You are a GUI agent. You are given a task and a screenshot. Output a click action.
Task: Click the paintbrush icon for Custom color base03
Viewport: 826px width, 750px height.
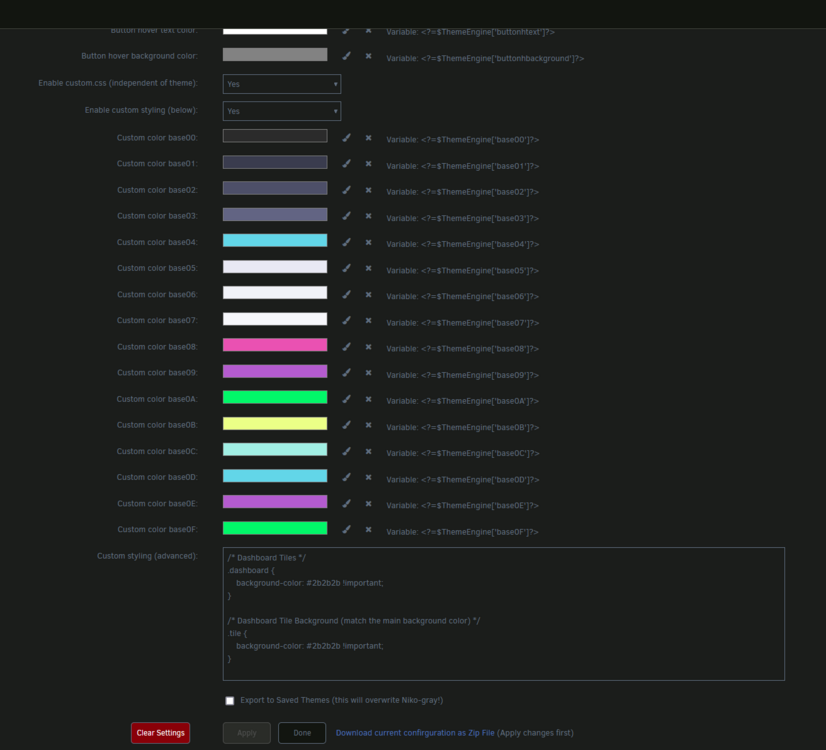tap(346, 215)
